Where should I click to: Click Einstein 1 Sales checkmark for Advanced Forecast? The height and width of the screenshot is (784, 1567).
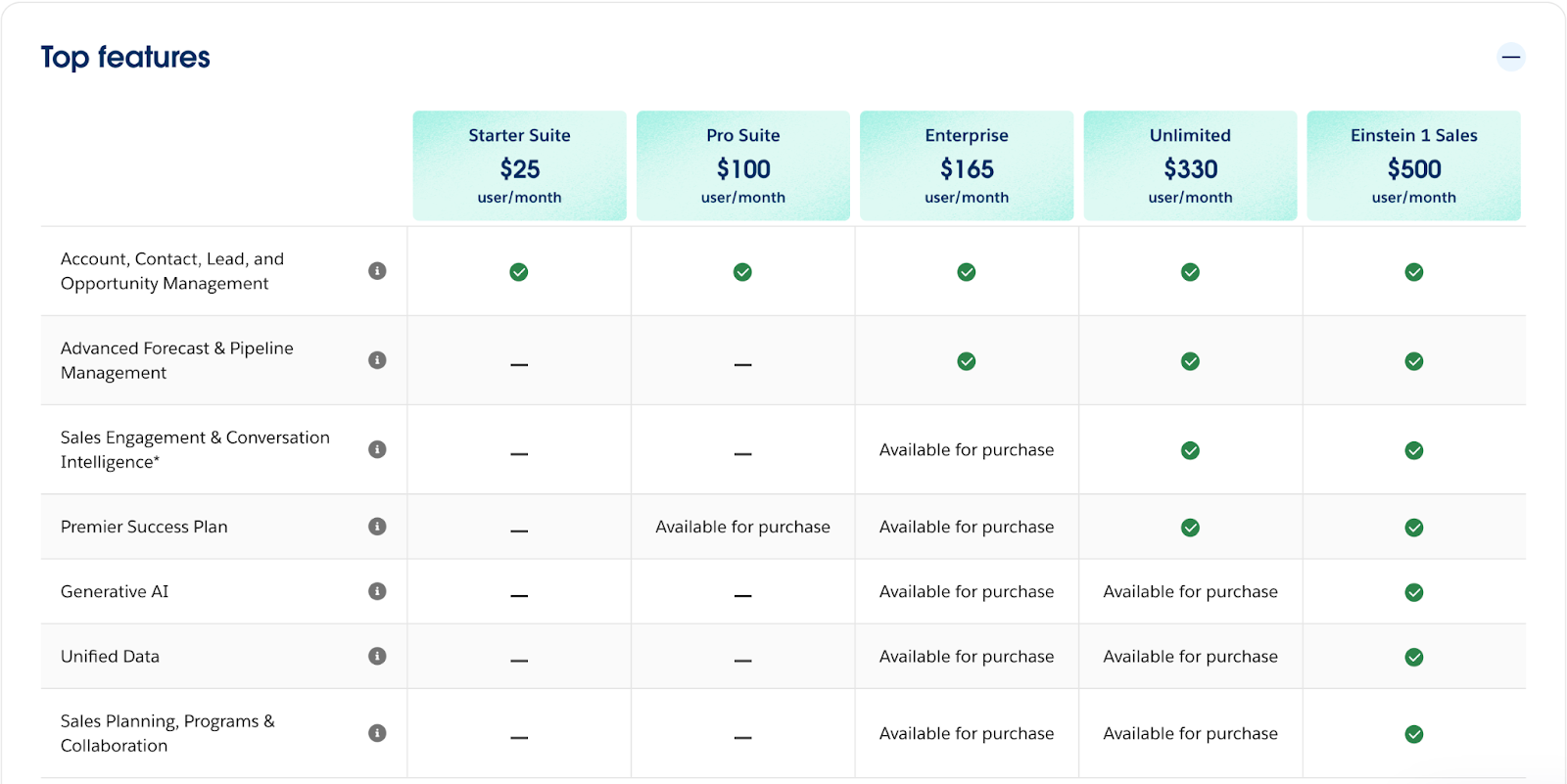tap(1414, 361)
